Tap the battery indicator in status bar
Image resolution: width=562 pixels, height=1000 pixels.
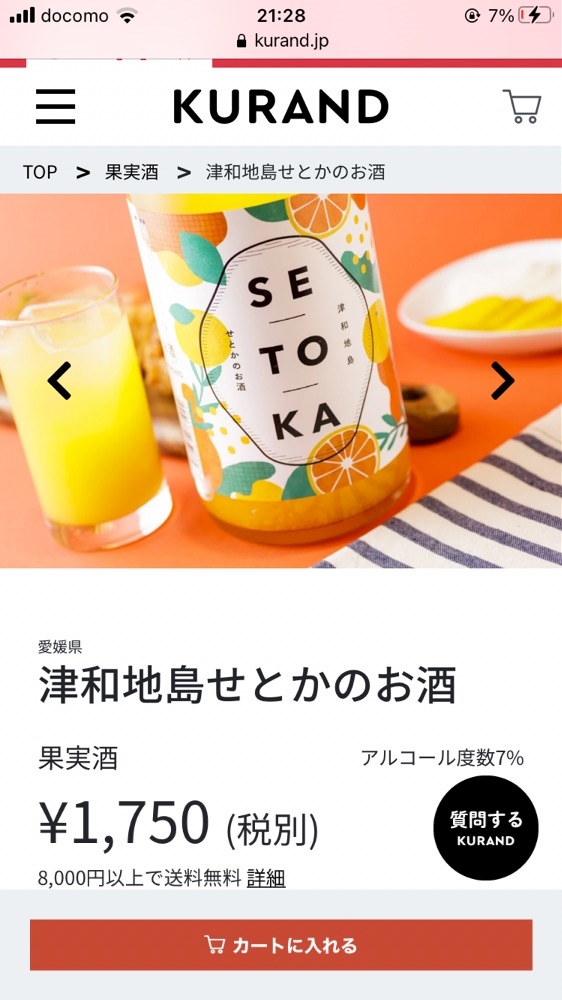(535, 15)
